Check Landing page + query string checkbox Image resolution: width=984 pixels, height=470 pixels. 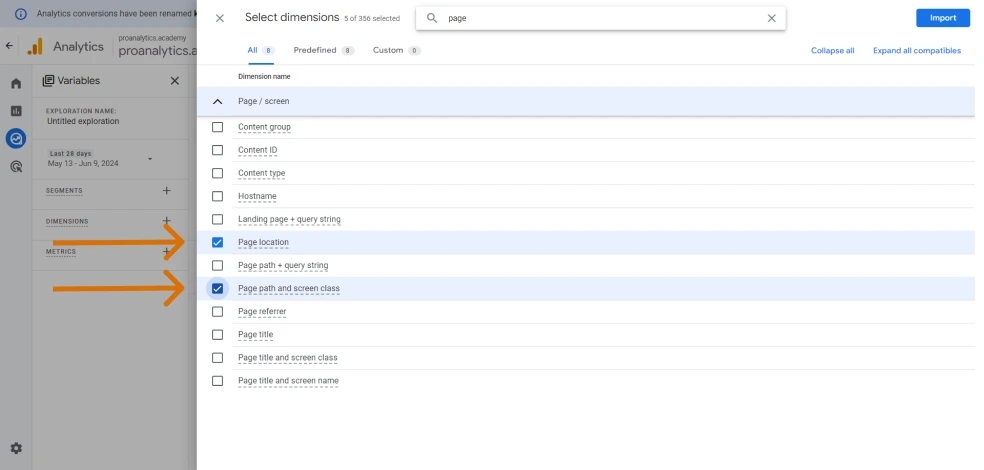[x=217, y=220]
